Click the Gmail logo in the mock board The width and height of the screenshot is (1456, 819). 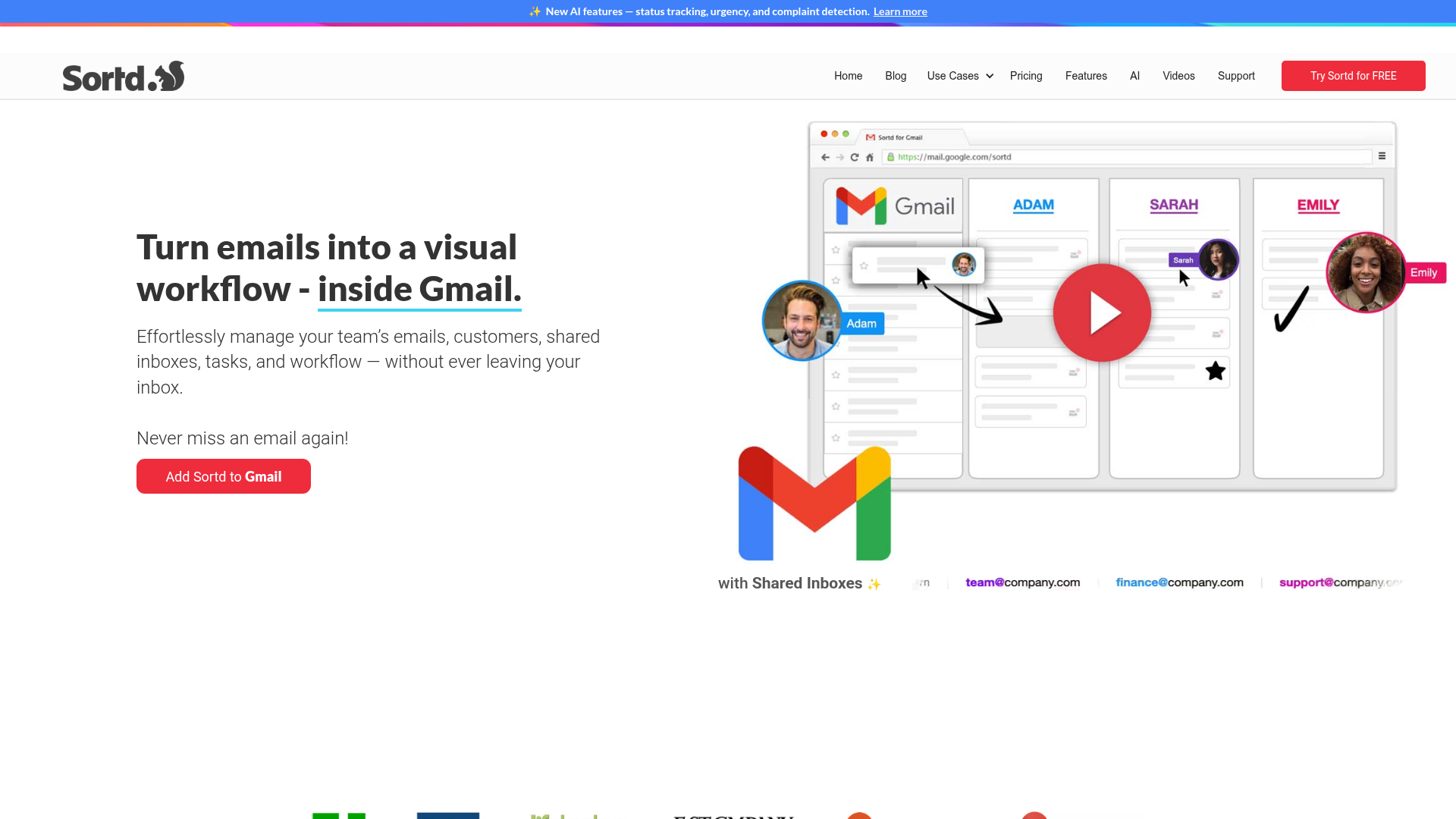coord(895,206)
